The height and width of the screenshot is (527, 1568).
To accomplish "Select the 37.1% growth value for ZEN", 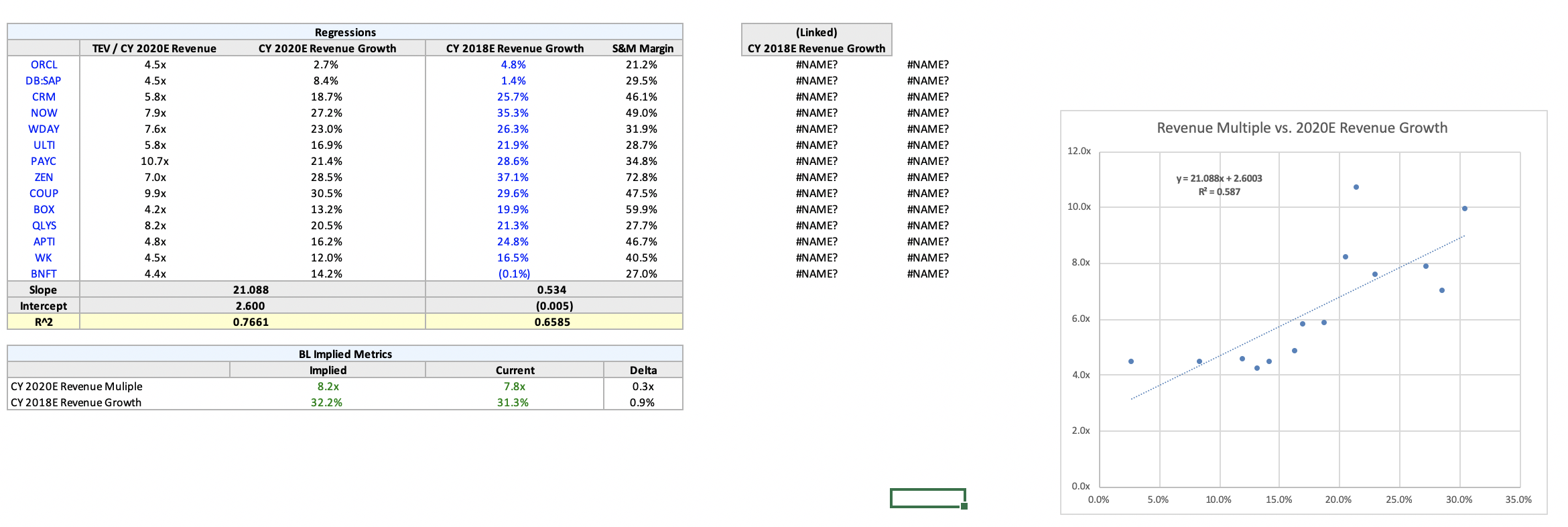I will point(513,177).
